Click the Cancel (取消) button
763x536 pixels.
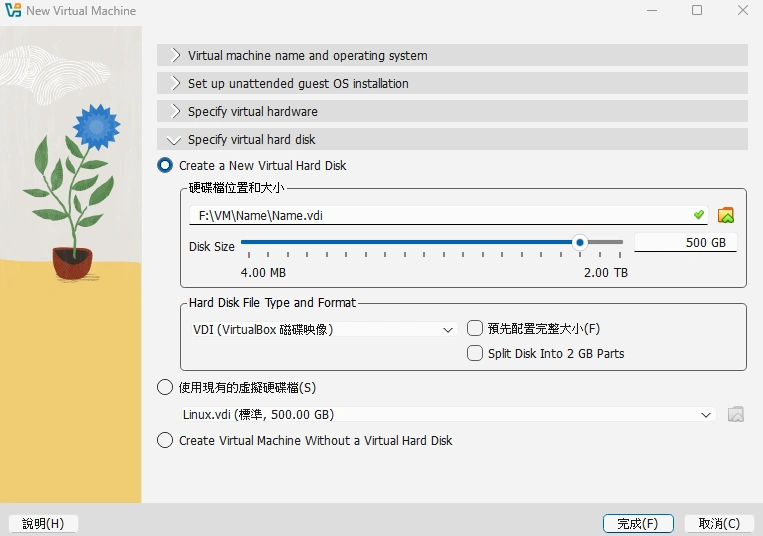pyautogui.click(x=720, y=523)
